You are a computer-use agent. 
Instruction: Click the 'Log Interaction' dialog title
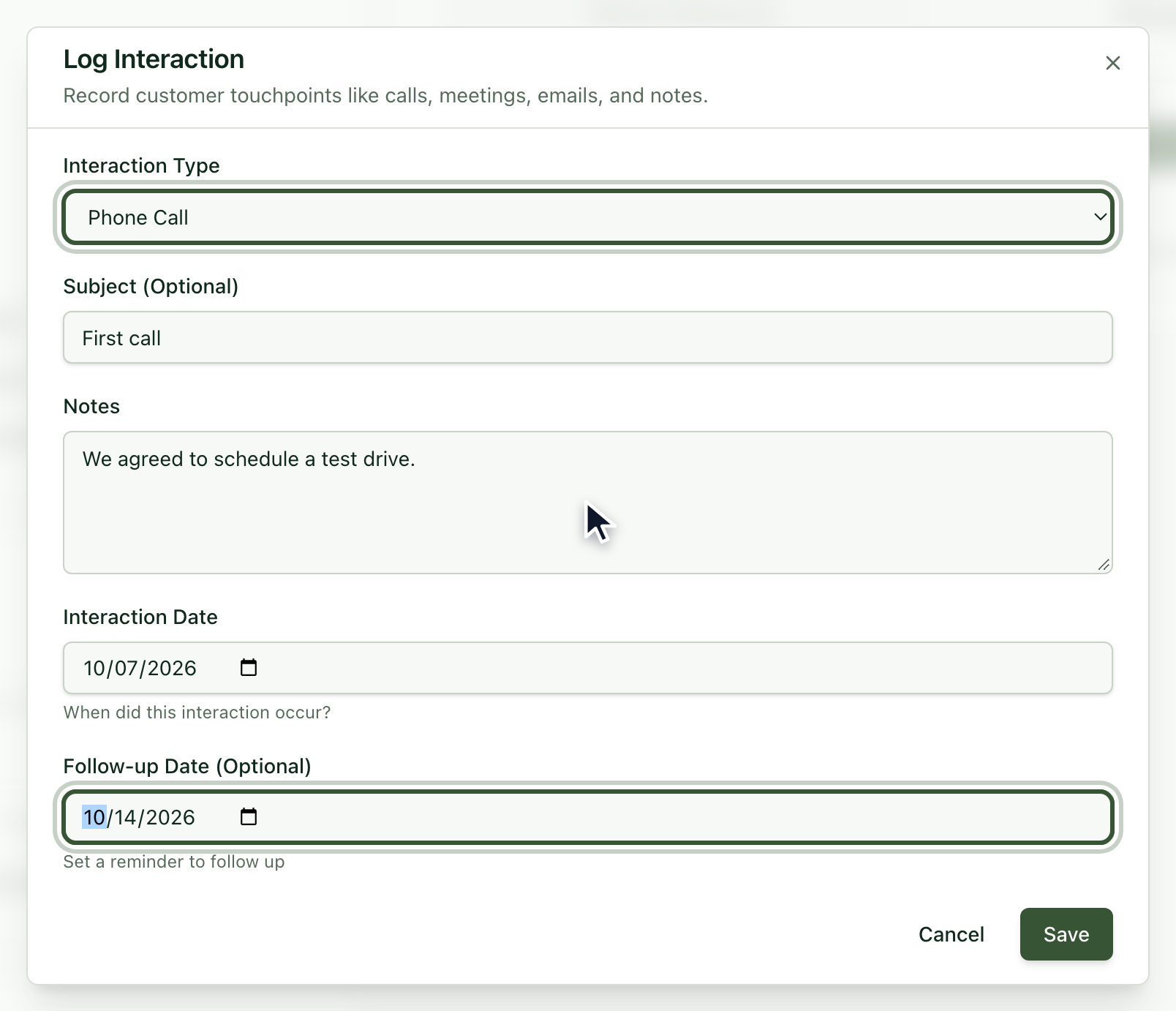(154, 59)
